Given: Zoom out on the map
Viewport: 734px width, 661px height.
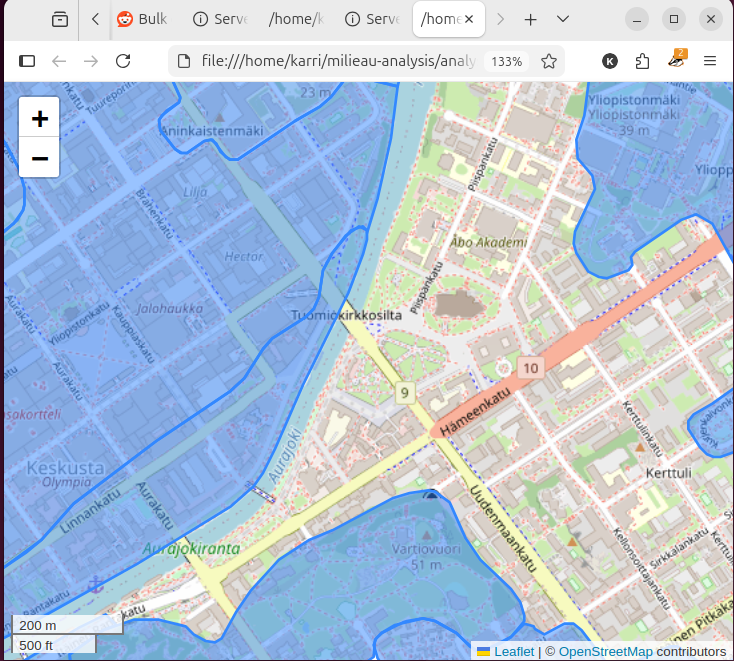Looking at the screenshot, I should pos(40,158).
